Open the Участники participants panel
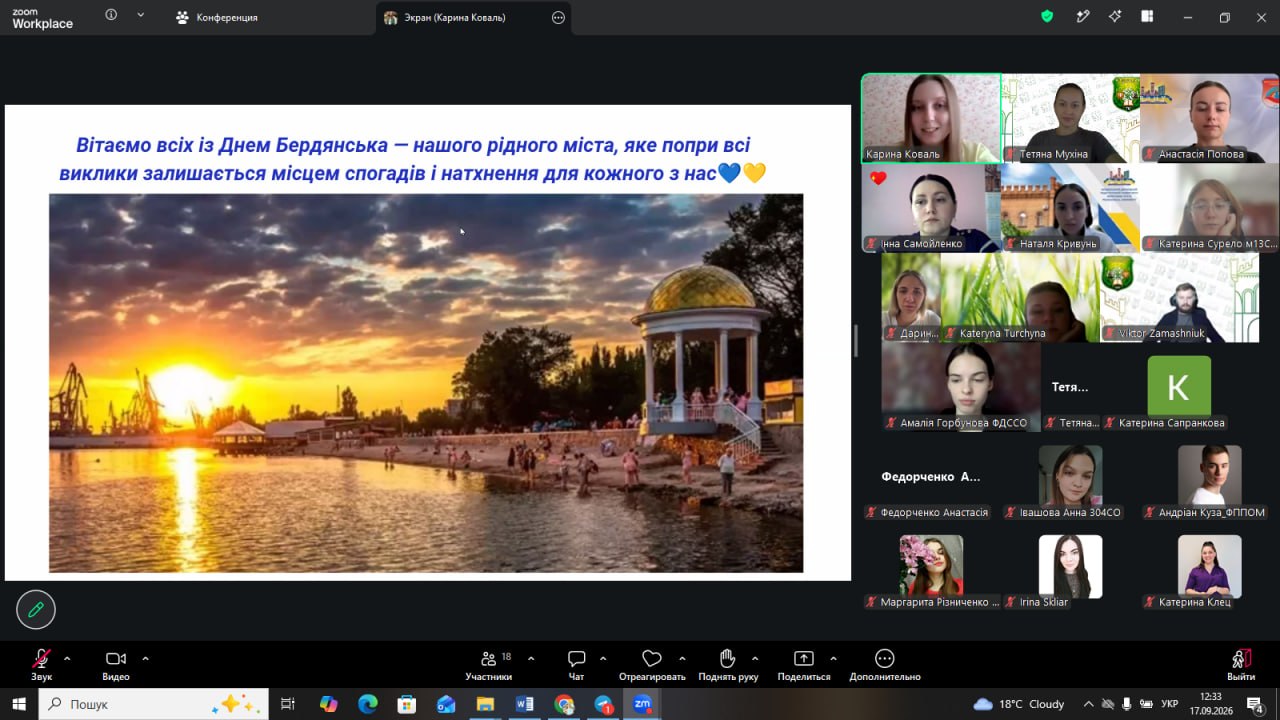Viewport: 1280px width, 720px height. (489, 666)
